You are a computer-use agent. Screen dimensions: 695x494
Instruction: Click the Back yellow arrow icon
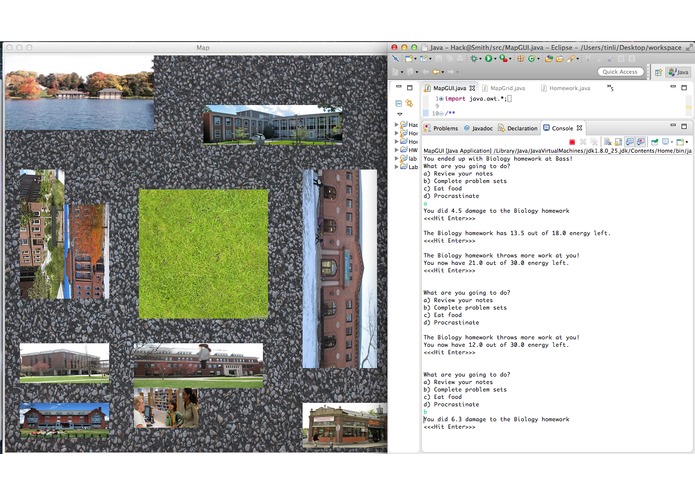tap(436, 72)
